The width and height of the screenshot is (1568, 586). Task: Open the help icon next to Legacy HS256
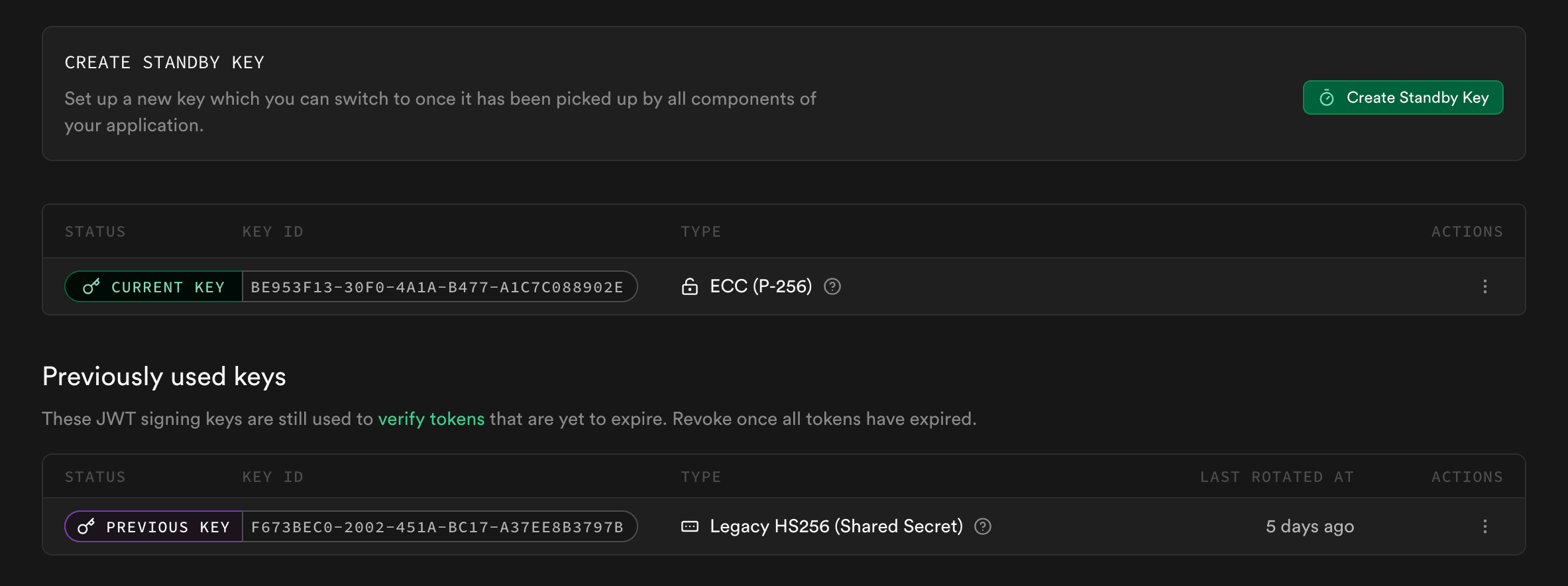pos(984,526)
